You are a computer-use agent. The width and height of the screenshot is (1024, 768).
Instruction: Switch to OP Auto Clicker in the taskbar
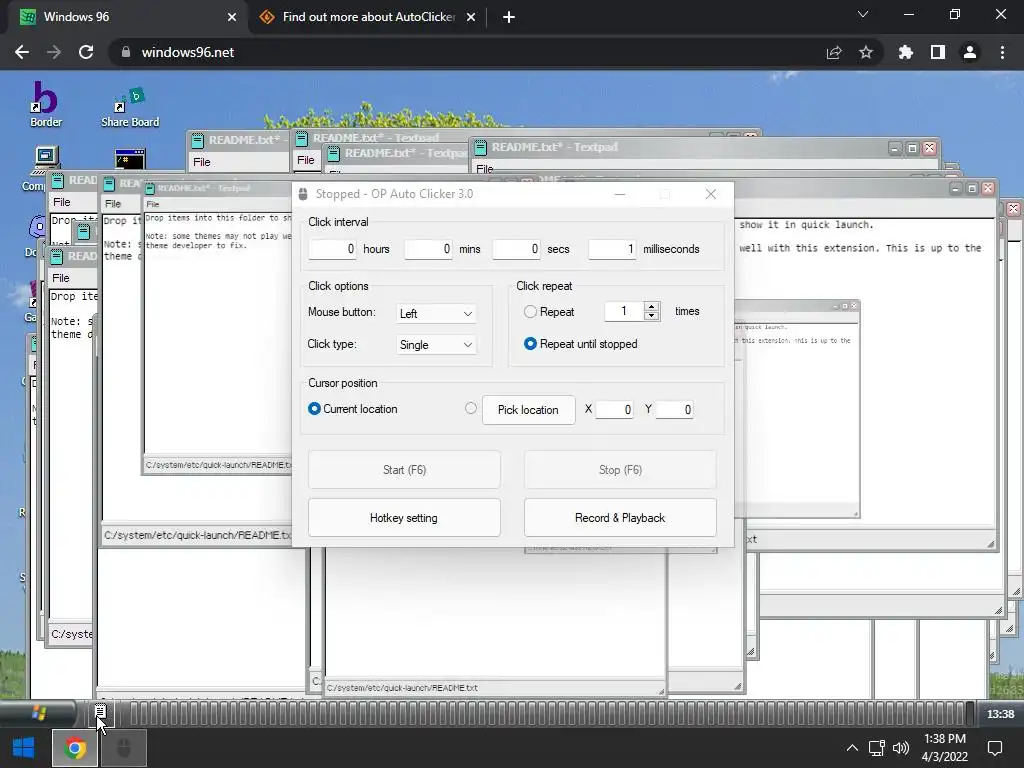tap(123, 748)
